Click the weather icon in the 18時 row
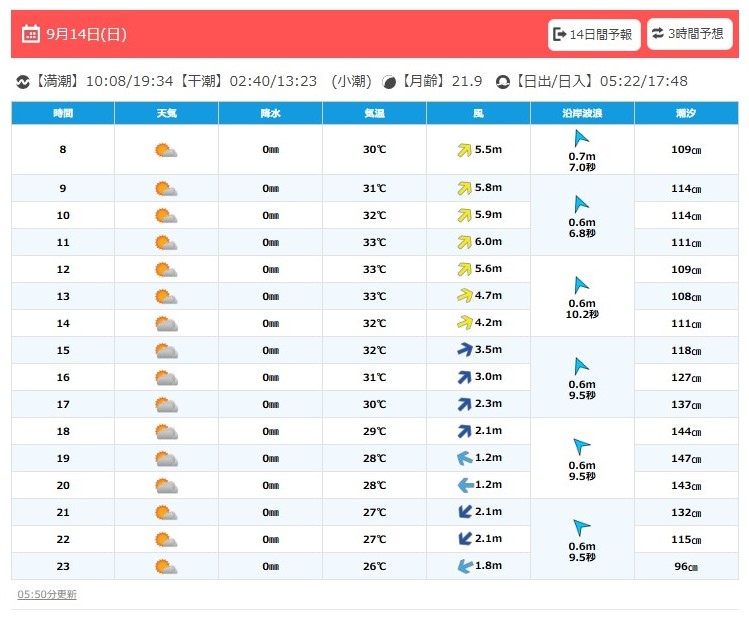Screen dimensions: 749x619 coord(166,432)
